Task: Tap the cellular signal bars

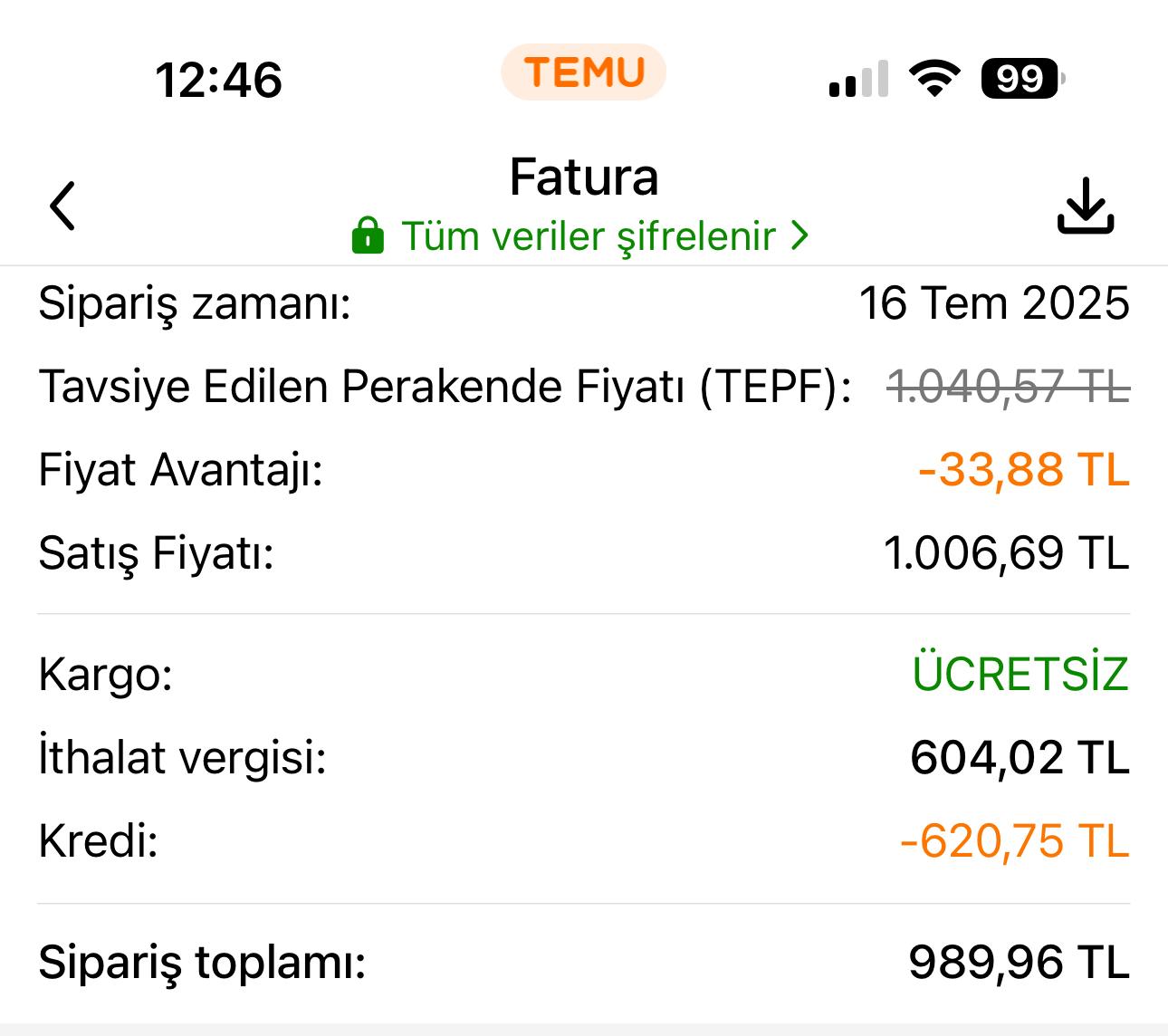Action: point(858,79)
